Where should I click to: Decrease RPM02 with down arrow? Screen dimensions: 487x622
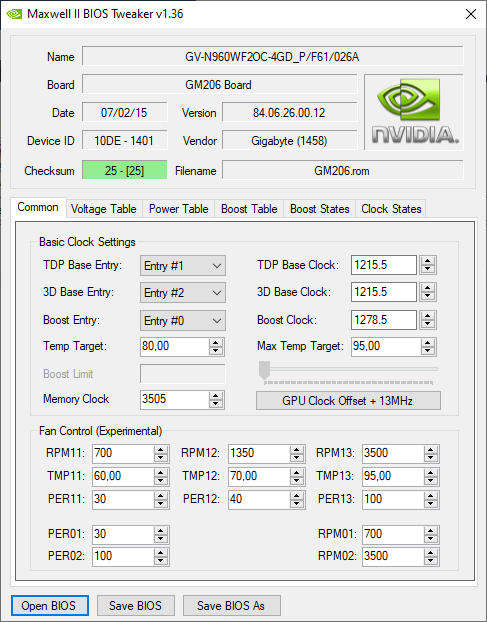pos(431,561)
